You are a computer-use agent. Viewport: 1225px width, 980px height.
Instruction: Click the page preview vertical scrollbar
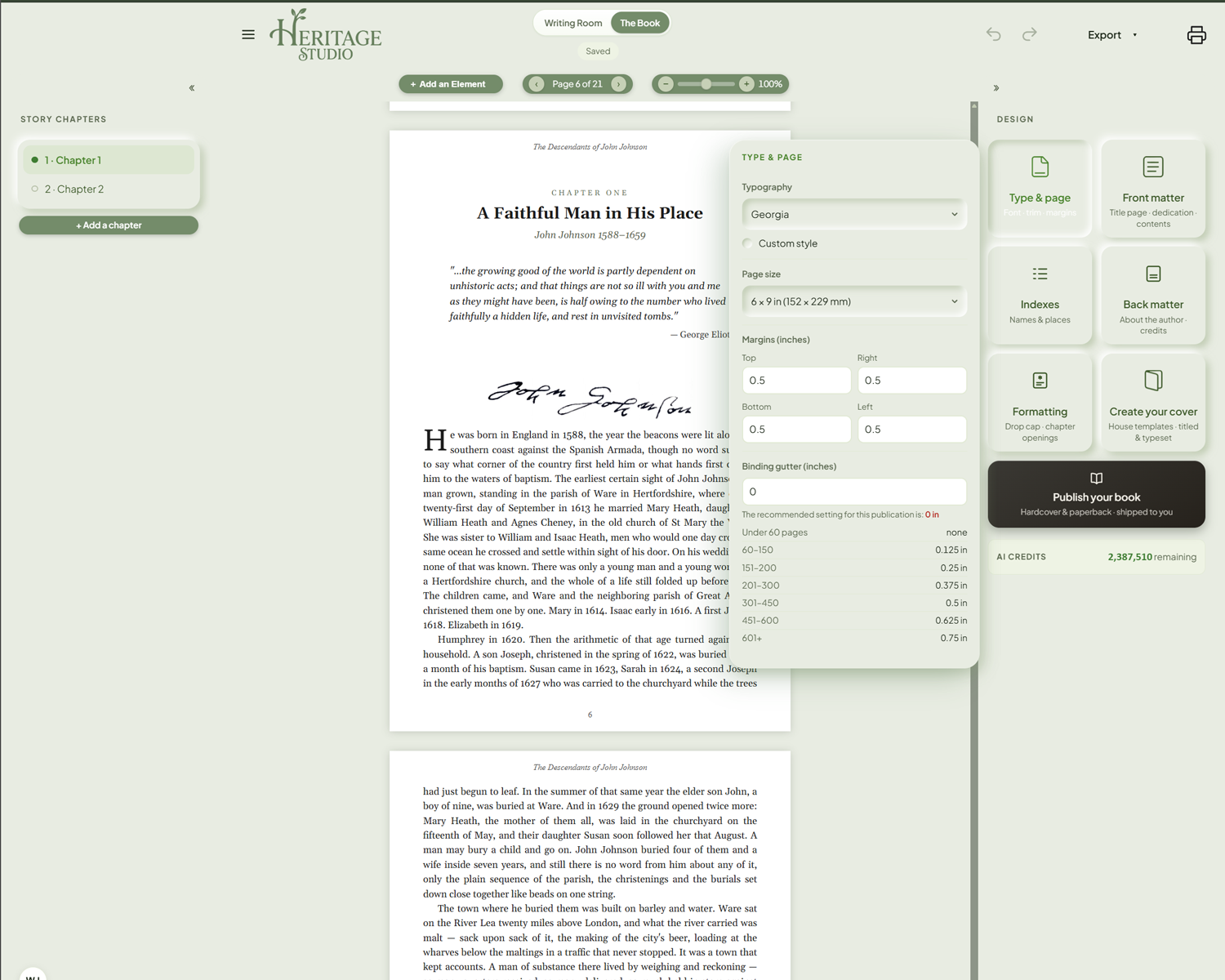coord(974,539)
